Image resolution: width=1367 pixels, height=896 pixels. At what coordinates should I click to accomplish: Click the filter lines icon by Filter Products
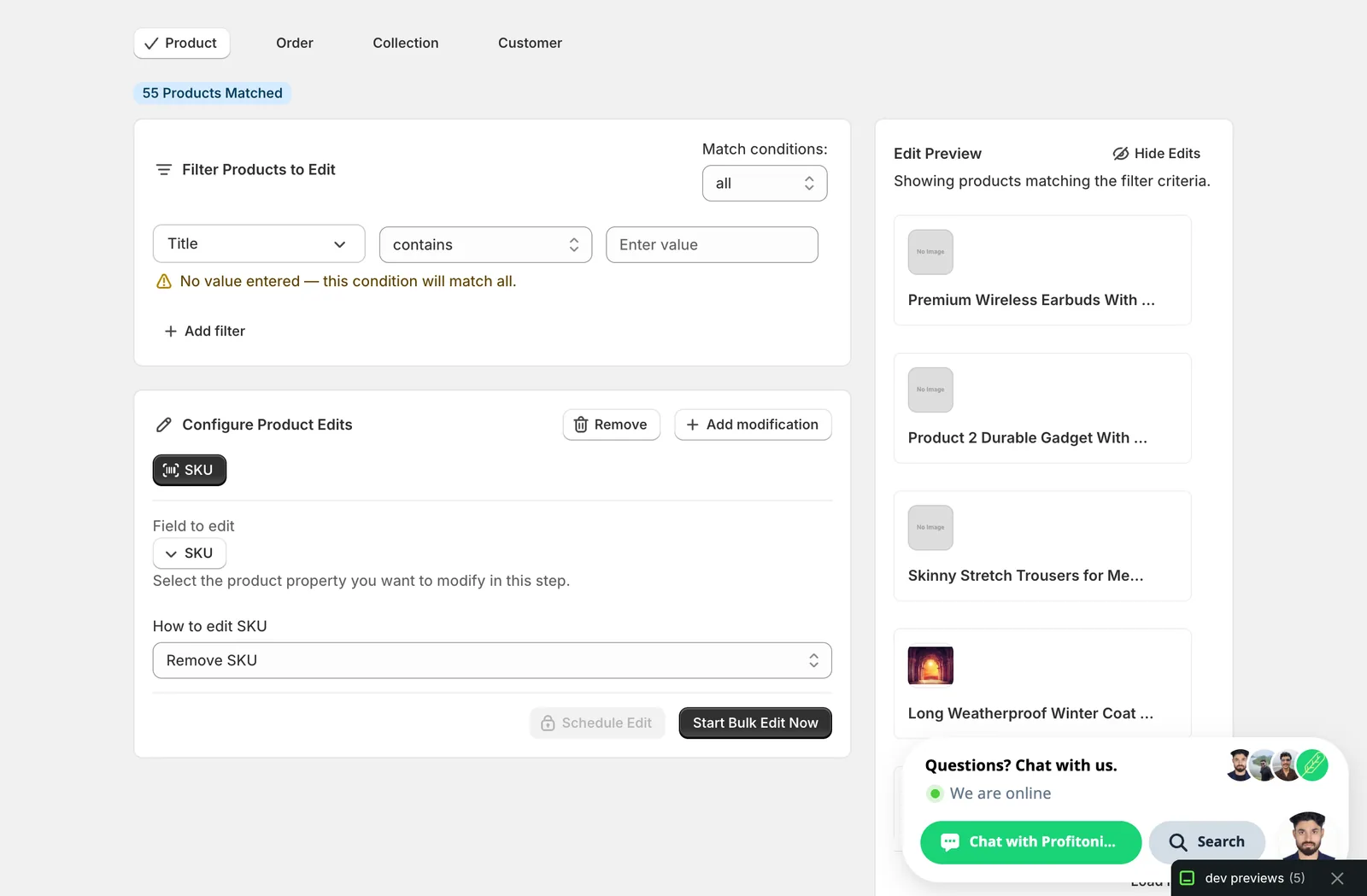pyautogui.click(x=164, y=170)
